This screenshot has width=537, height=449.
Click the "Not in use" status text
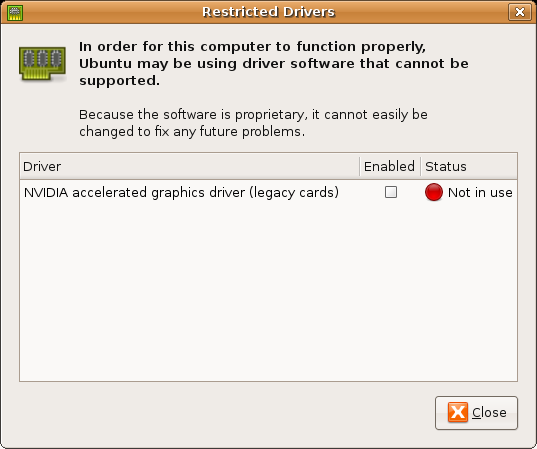point(480,192)
